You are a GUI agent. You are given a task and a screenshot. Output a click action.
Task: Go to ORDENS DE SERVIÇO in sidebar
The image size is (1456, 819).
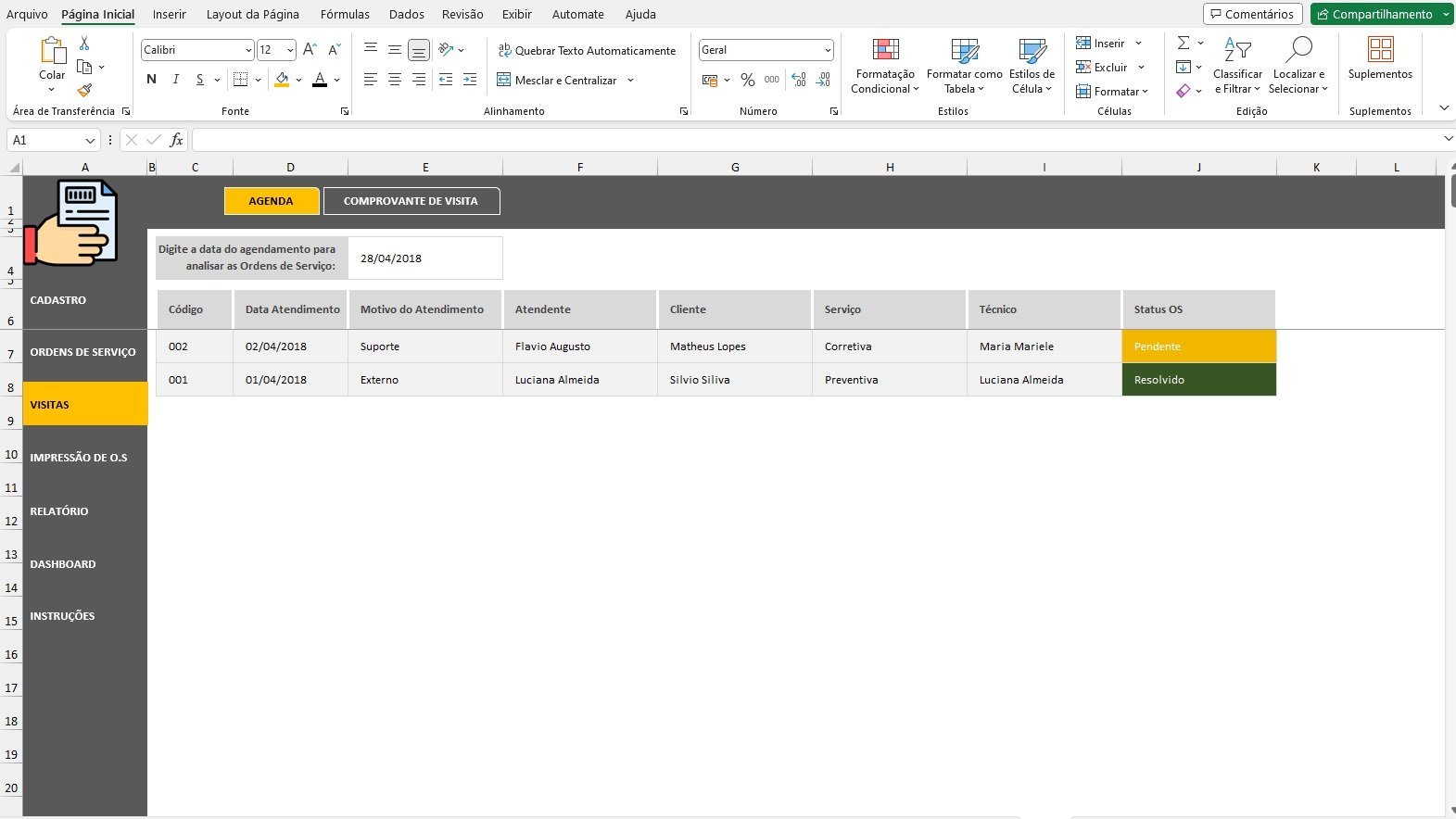pos(83,352)
